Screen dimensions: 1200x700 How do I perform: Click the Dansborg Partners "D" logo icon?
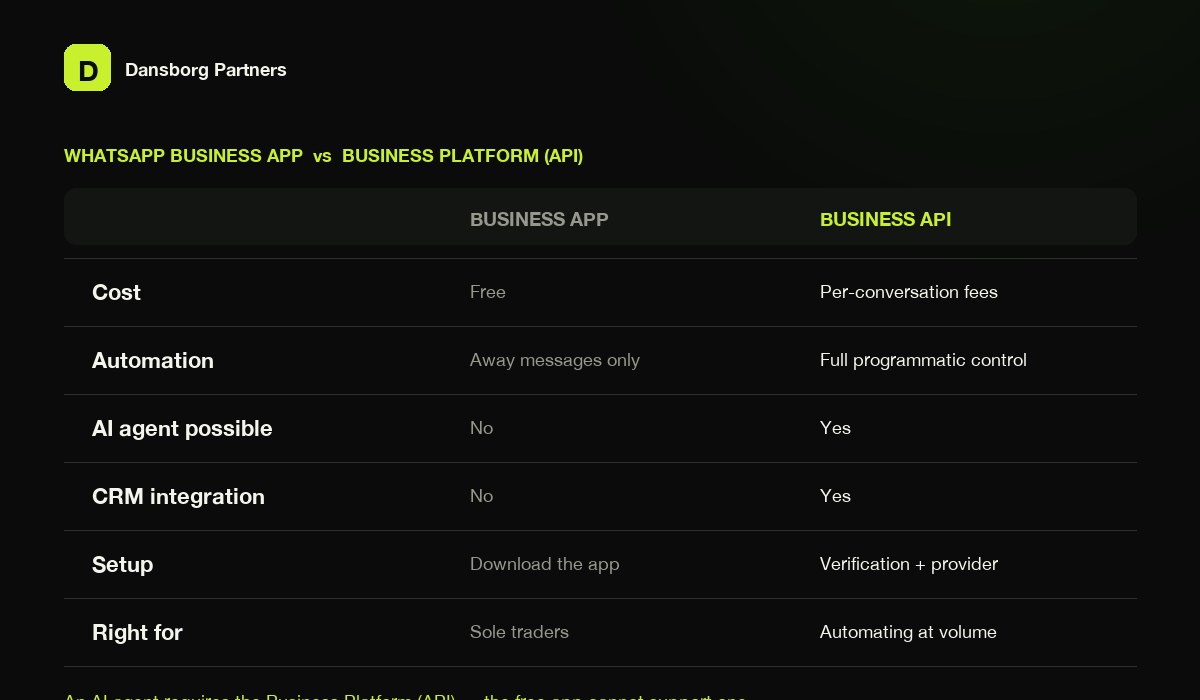click(x=87, y=68)
